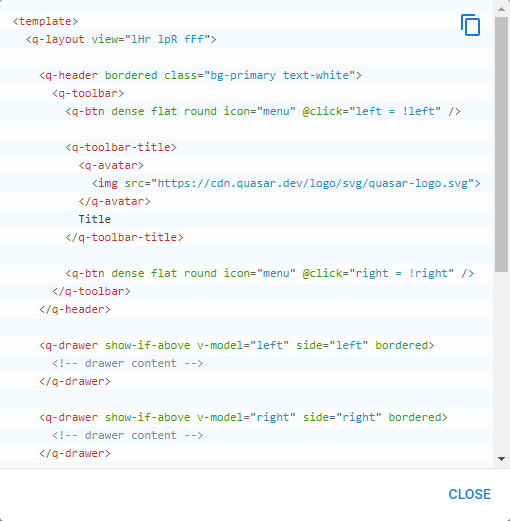
Task: Click the q-layout view="lHr lpR fFf" line
Action: 121,39
